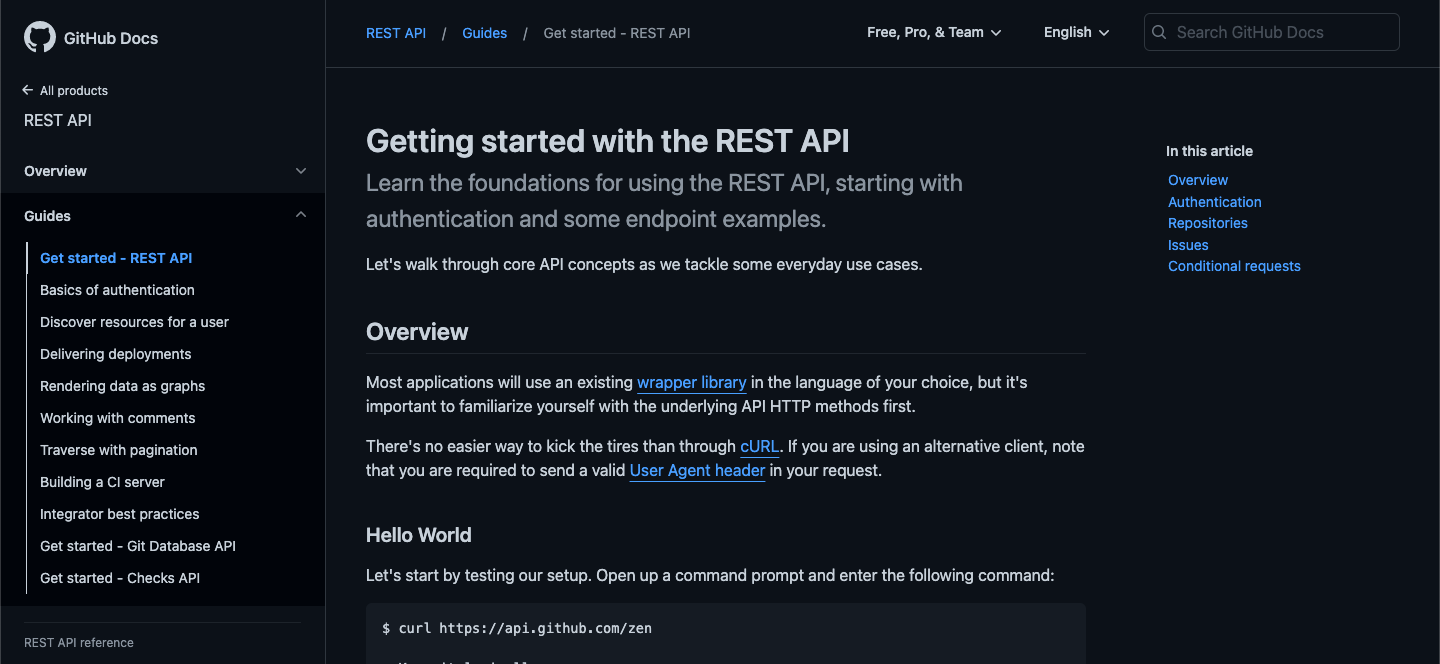Jump to Conditional requests in article outline
The image size is (1440, 664).
click(x=1234, y=266)
